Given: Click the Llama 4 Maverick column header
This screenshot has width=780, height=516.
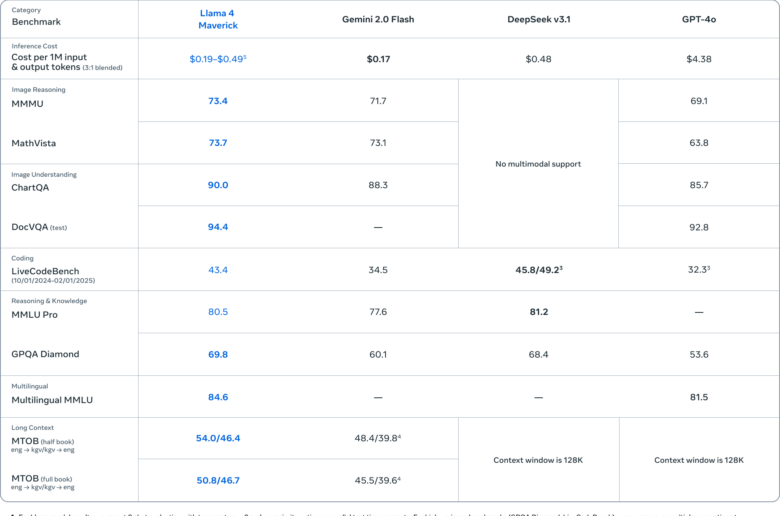Looking at the screenshot, I should pos(218,19).
